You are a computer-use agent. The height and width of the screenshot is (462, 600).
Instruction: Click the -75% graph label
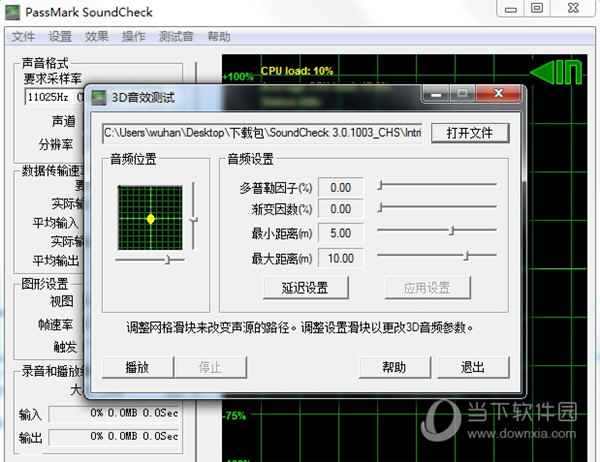(x=234, y=416)
